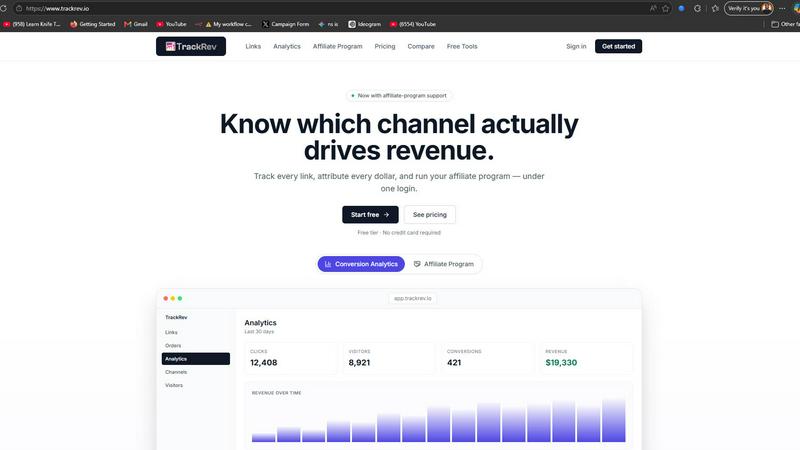This screenshot has width=800, height=450.
Task: Select the Affiliate Program tab pill
Action: tap(443, 264)
